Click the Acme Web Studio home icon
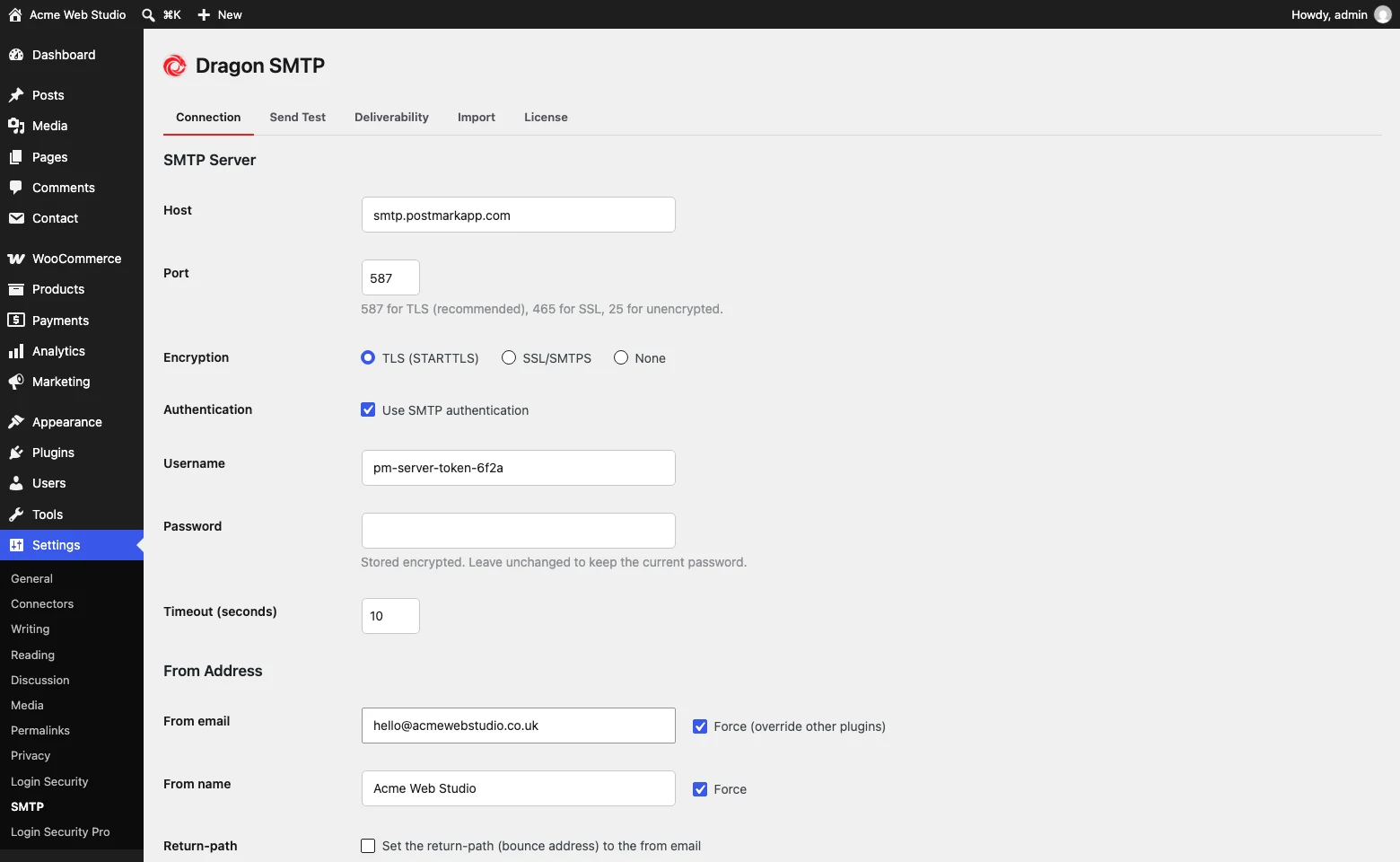This screenshot has width=1400, height=862. click(15, 14)
